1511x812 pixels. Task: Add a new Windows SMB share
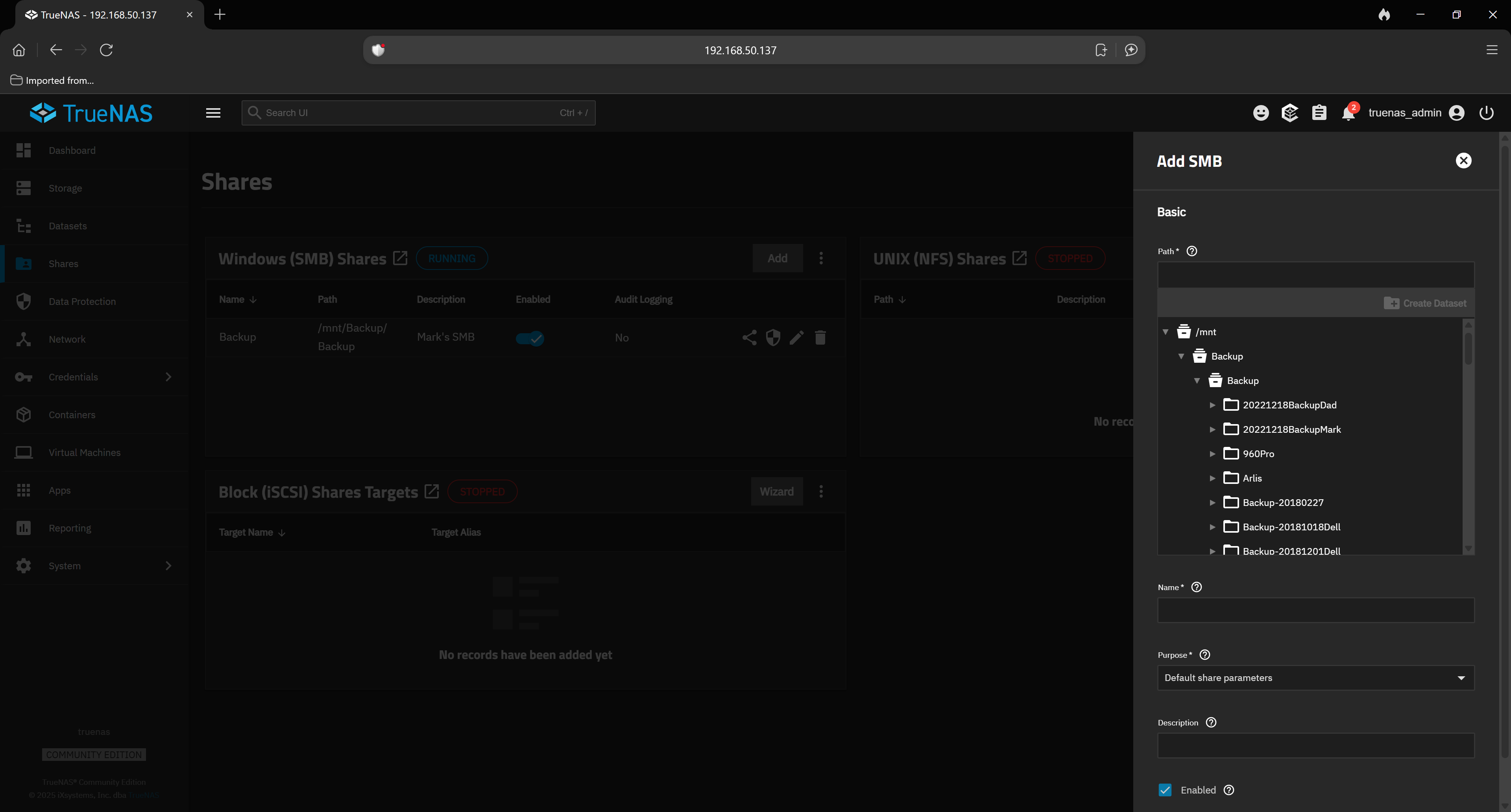pos(777,258)
